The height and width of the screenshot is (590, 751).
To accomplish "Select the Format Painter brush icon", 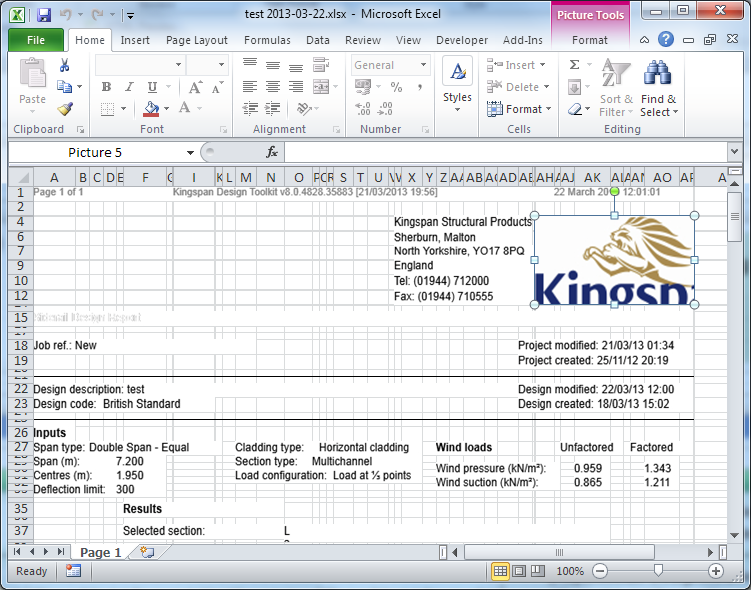I will (x=65, y=109).
